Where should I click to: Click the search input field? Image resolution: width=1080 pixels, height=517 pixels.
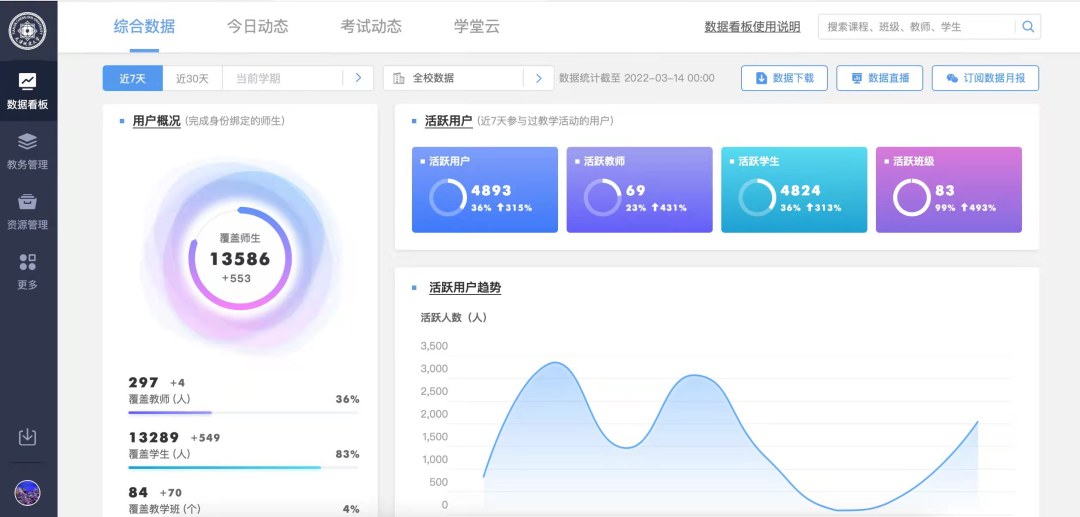click(915, 27)
